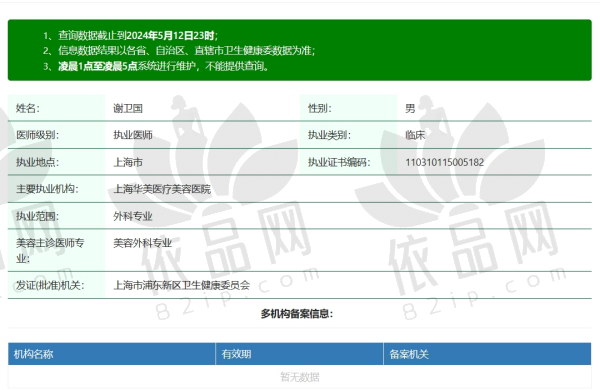Click the 执业范围 label

click(x=37, y=216)
